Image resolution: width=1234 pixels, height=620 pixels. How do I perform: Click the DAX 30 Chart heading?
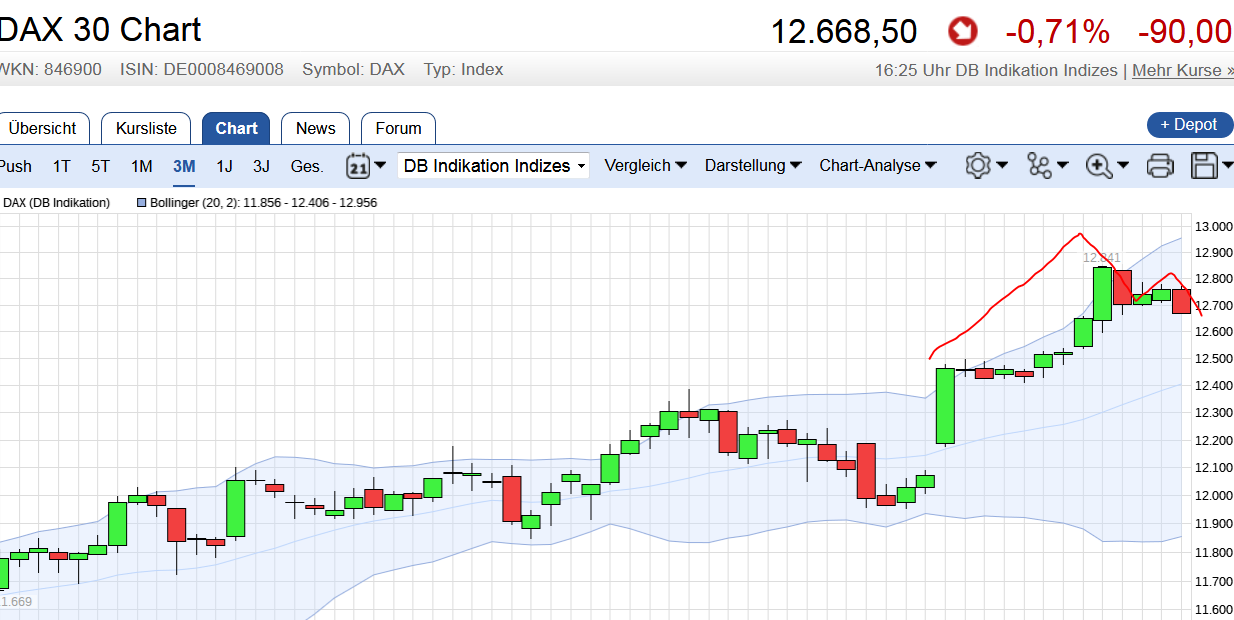click(x=100, y=30)
